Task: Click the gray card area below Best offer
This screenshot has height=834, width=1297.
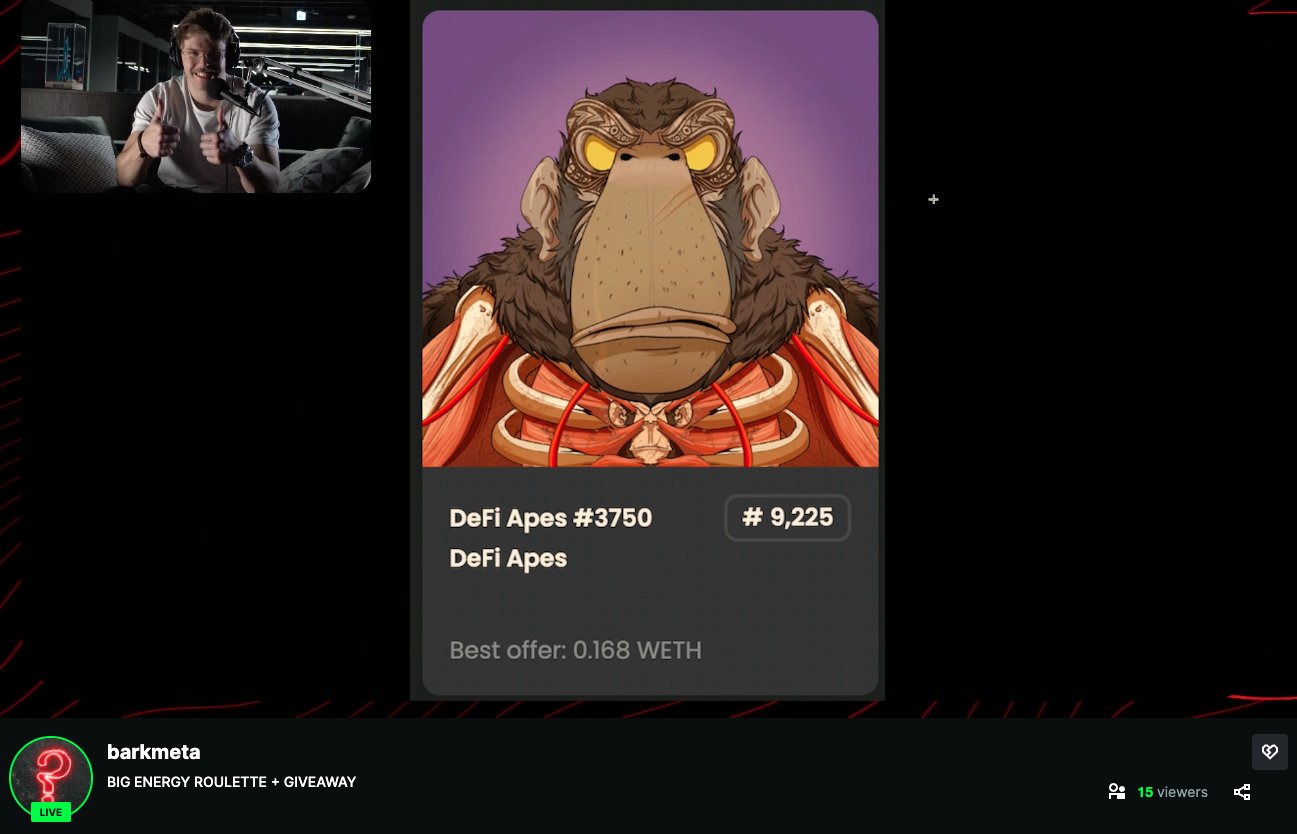Action: click(x=650, y=680)
